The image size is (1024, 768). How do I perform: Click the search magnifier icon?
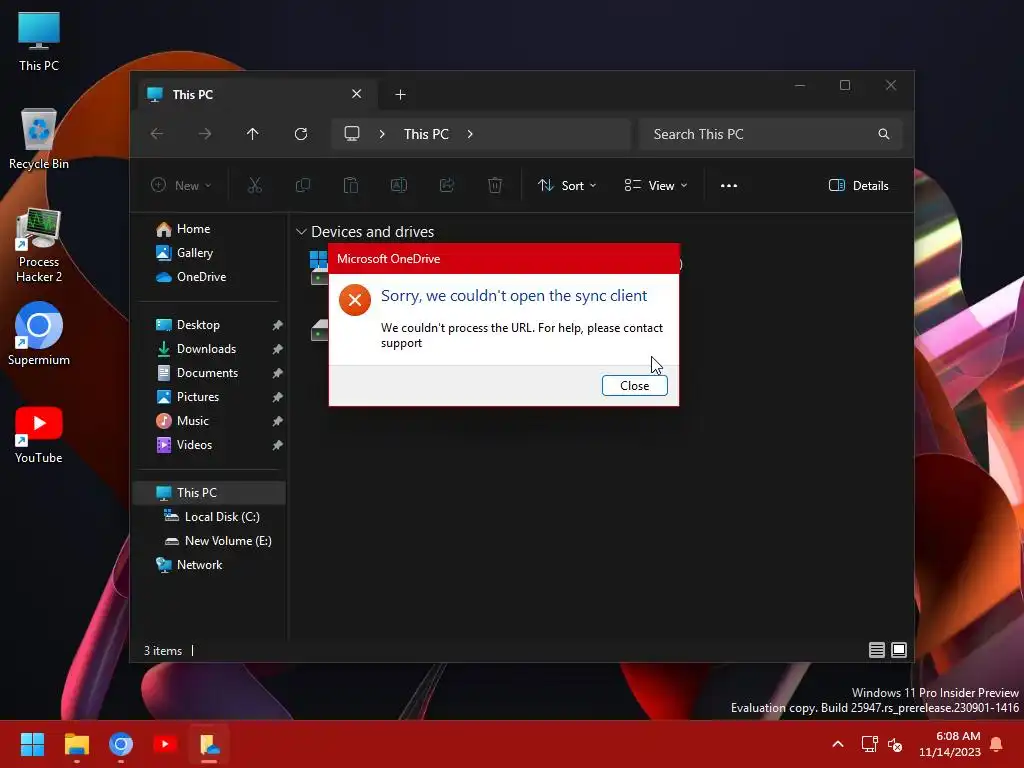884,134
